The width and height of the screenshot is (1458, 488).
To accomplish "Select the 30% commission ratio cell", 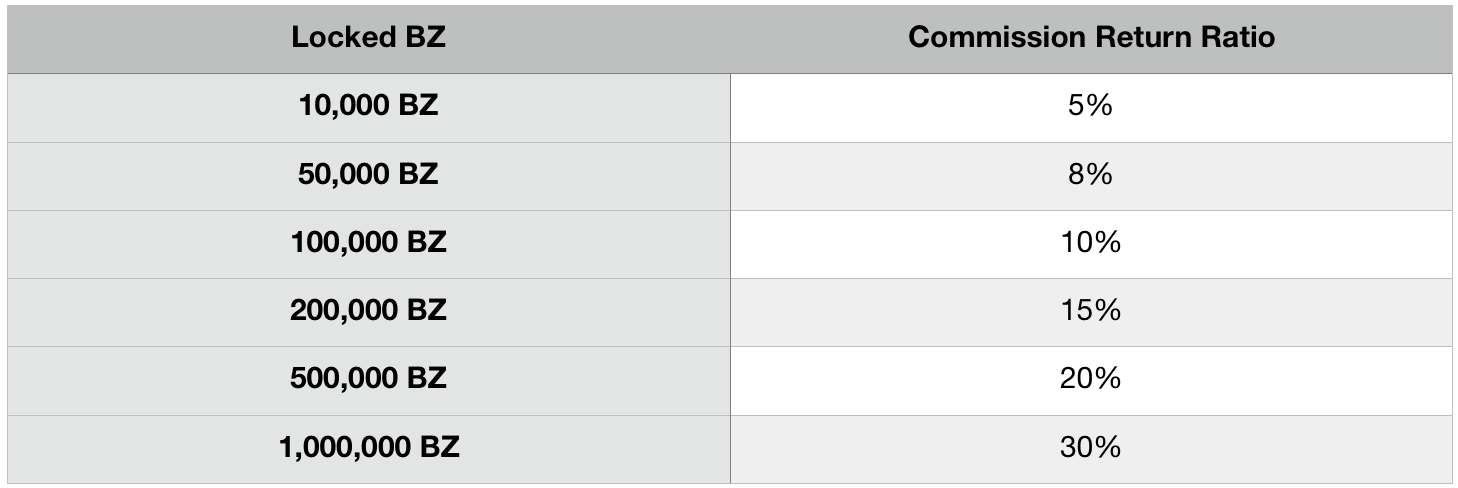I will (1091, 446).
